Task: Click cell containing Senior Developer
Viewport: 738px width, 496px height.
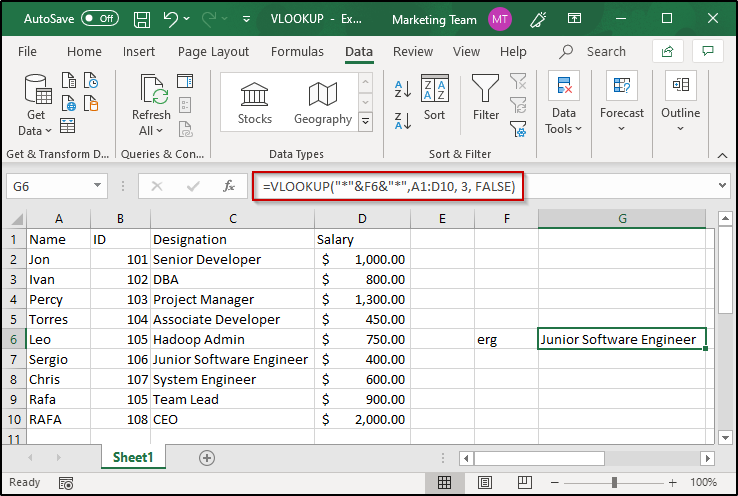Action: point(233,260)
